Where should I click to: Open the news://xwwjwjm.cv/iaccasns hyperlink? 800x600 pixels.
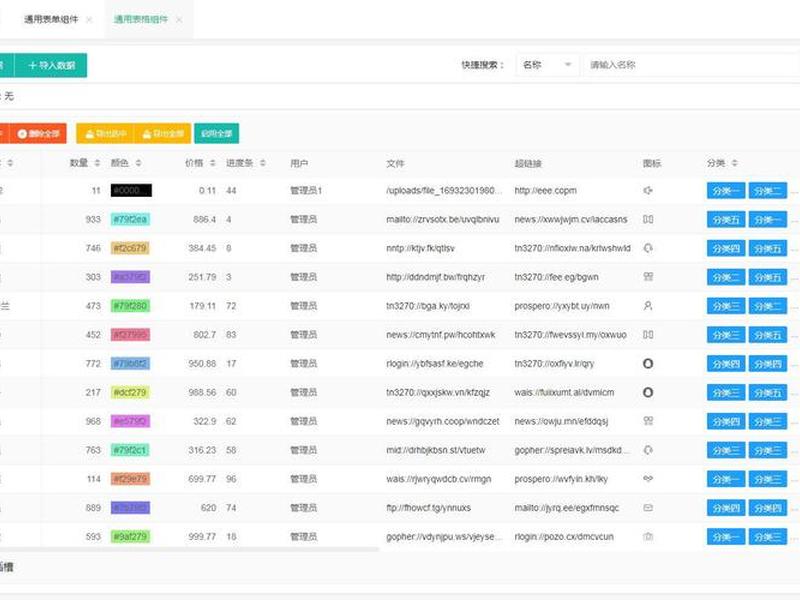point(571,219)
